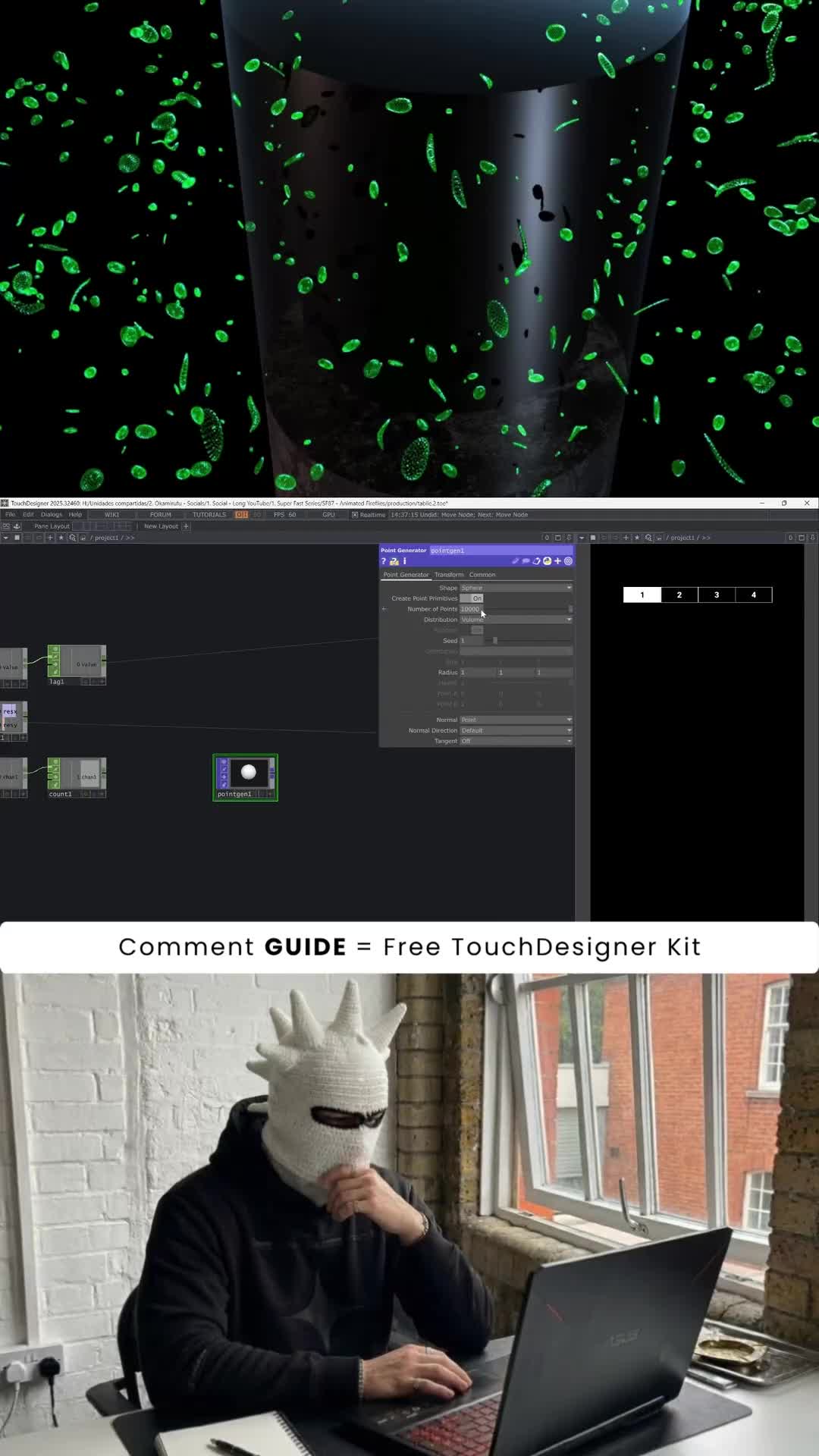Click the pin icon beside Pane Layout
819x1456 pixels.
[x=17, y=526]
